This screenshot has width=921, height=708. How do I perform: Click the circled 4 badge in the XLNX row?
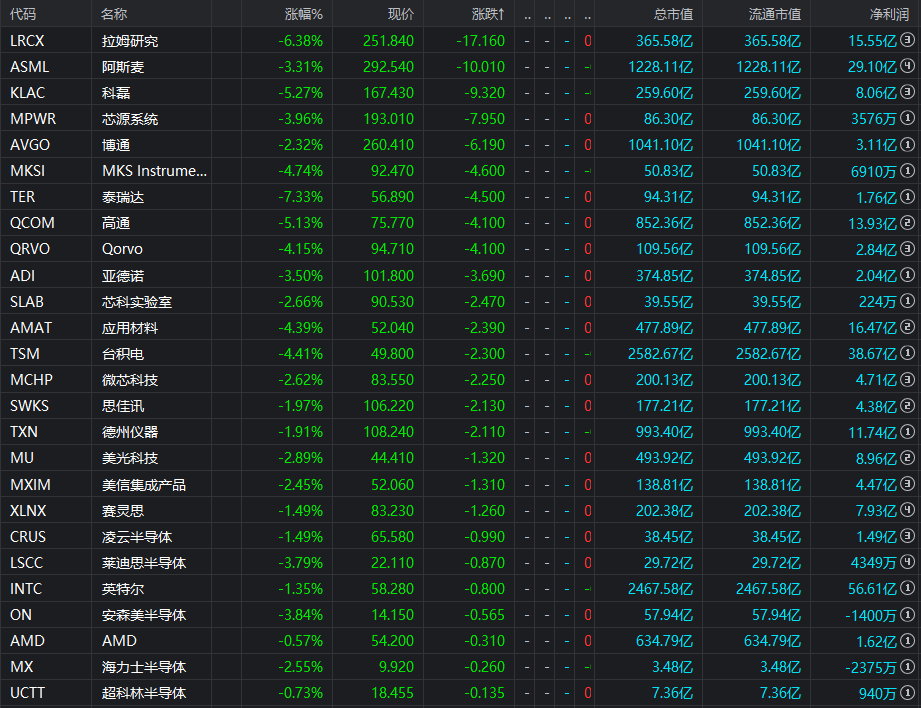click(x=907, y=510)
